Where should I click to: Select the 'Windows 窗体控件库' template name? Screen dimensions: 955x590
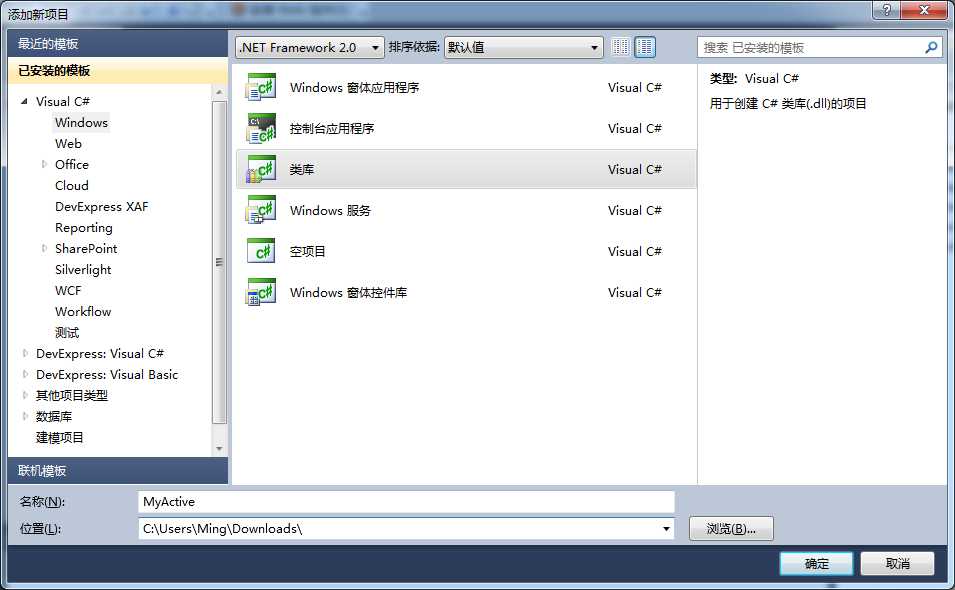coord(348,292)
